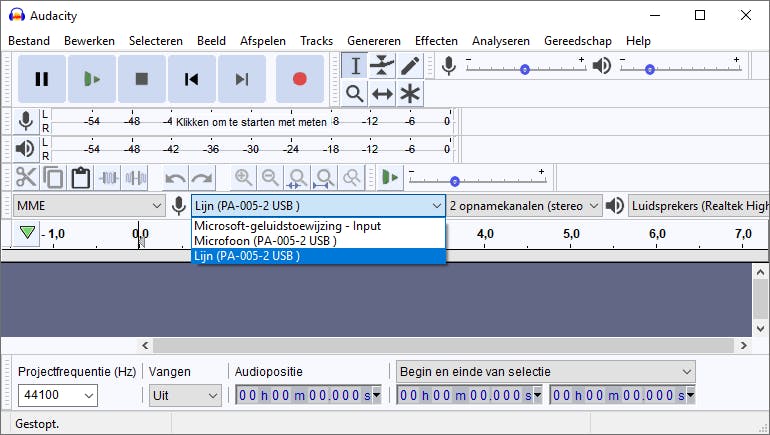Click the Zoom In icon

[x=244, y=177]
